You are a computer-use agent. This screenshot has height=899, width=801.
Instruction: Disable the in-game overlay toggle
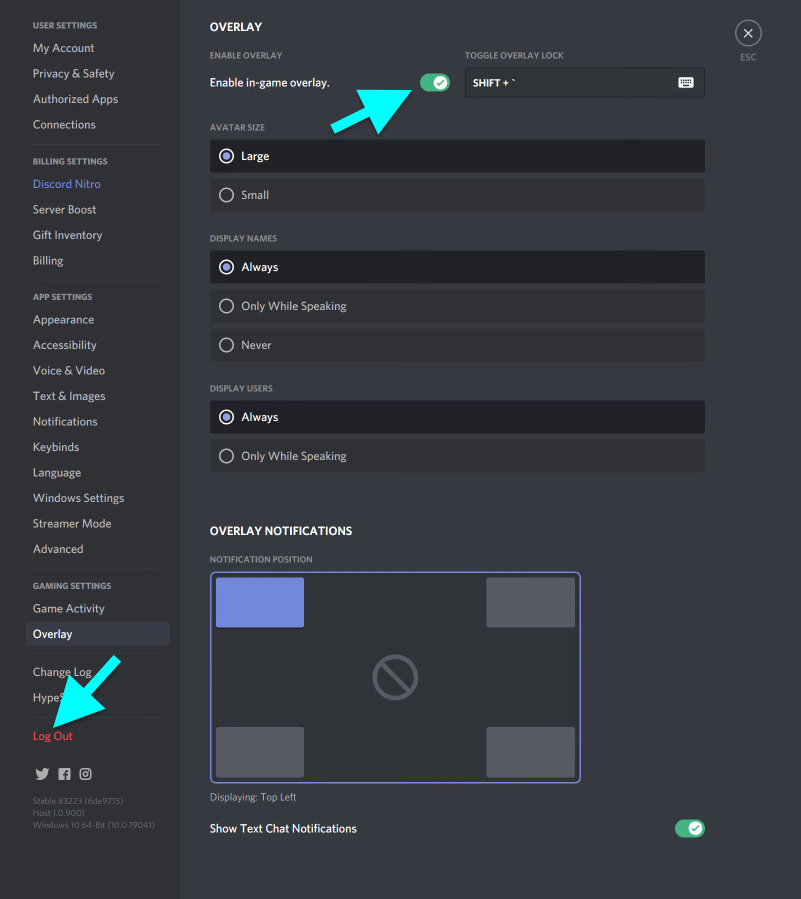tap(435, 83)
